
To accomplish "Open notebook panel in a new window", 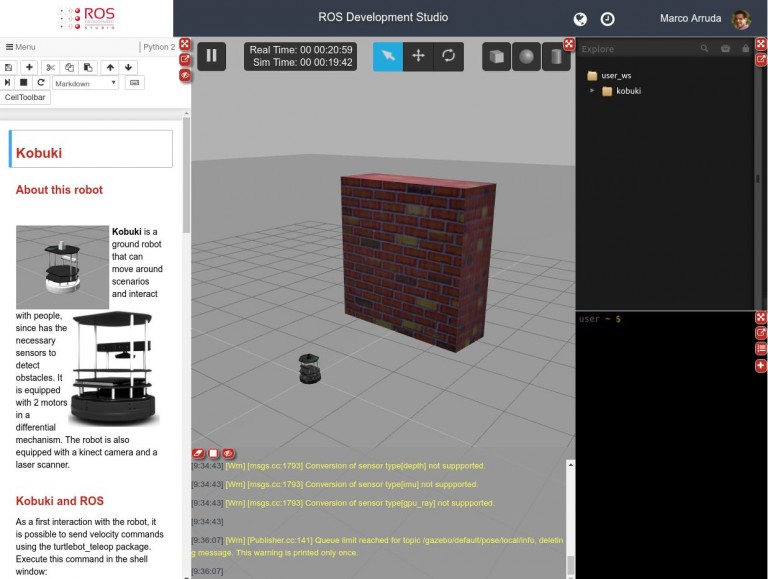I will [x=185, y=60].
